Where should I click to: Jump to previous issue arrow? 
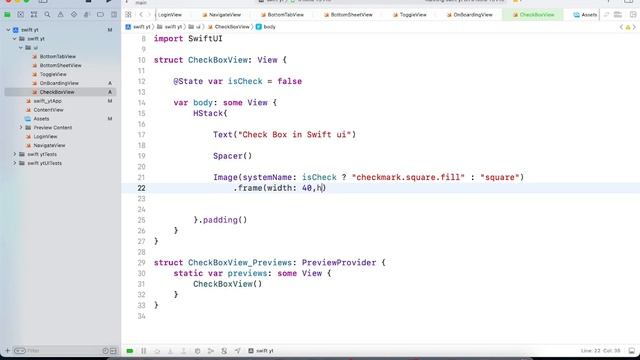click(x=621, y=27)
